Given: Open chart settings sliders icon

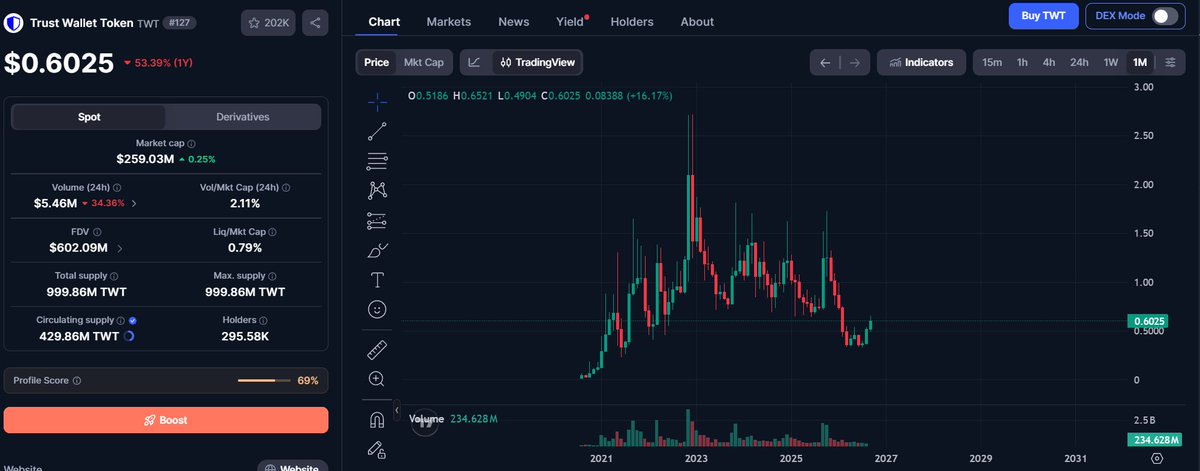Looking at the screenshot, I should pos(1170,62).
